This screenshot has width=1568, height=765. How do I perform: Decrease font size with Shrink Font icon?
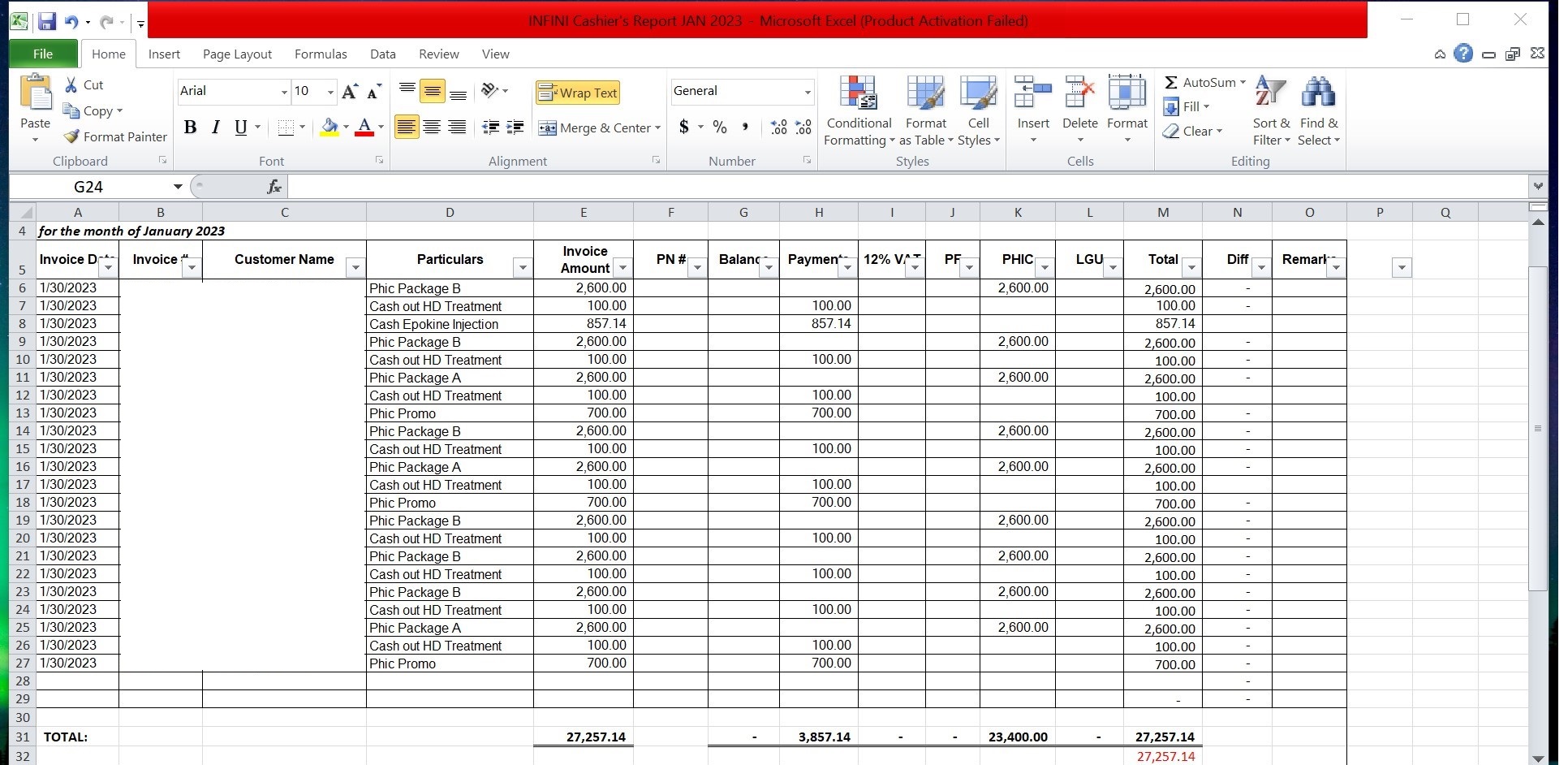point(373,91)
